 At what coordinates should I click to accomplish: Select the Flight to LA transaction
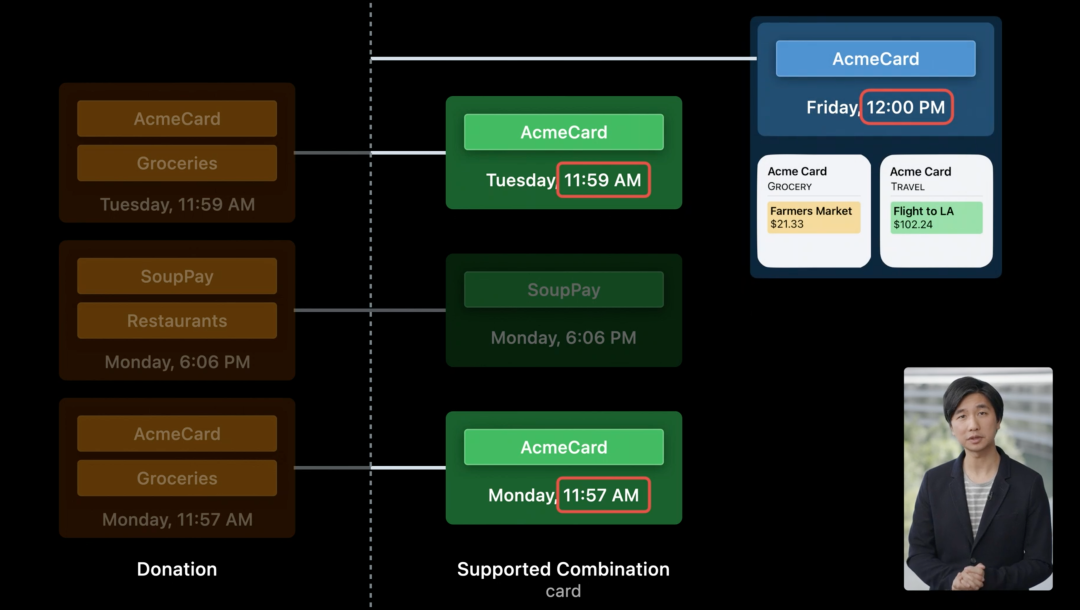(x=936, y=218)
